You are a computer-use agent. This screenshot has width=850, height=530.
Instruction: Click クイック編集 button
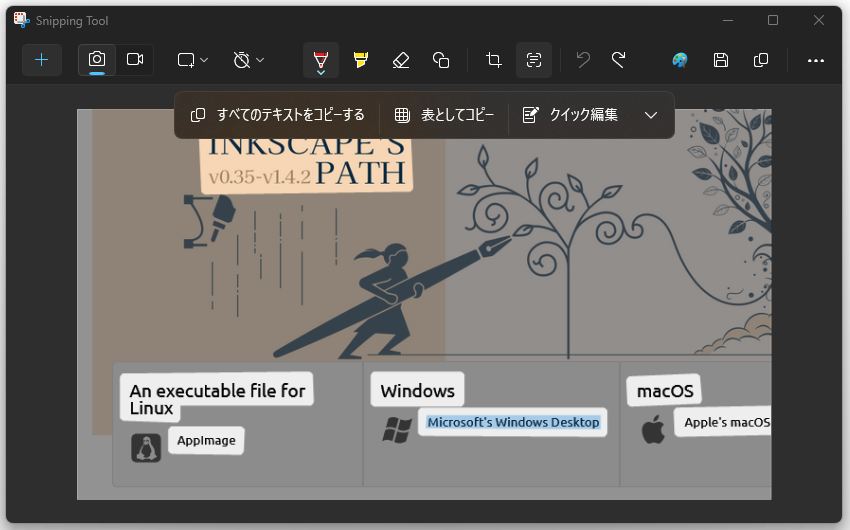click(x=570, y=115)
